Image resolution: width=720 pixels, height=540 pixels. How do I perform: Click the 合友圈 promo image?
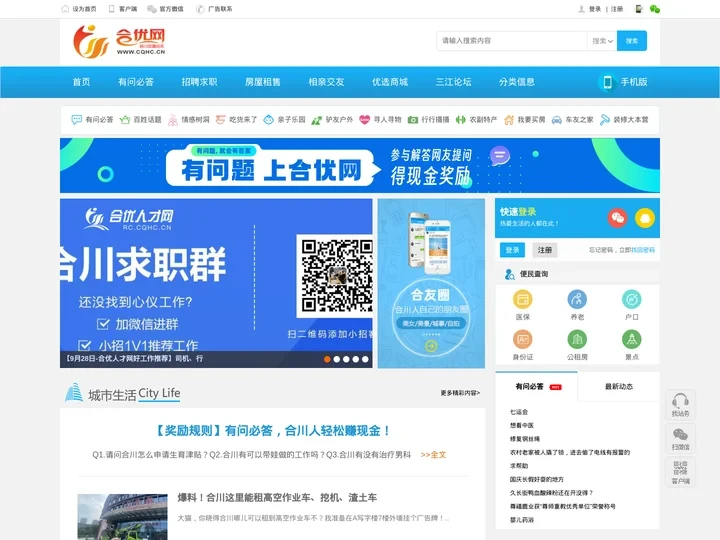431,283
